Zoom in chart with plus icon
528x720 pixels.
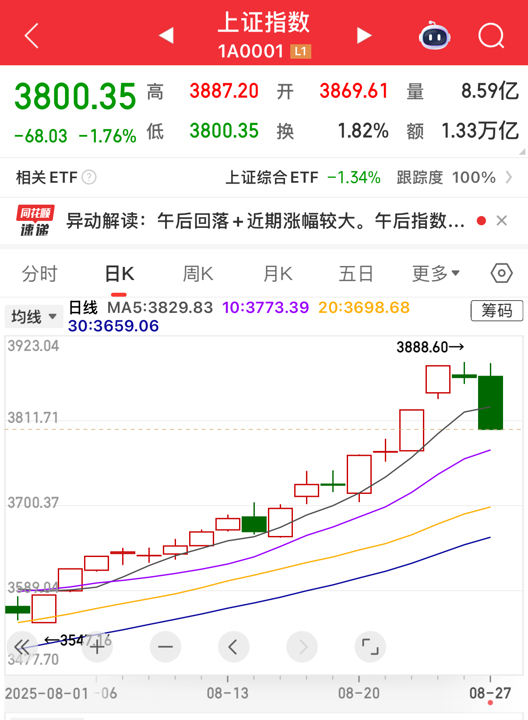pyautogui.click(x=97, y=647)
